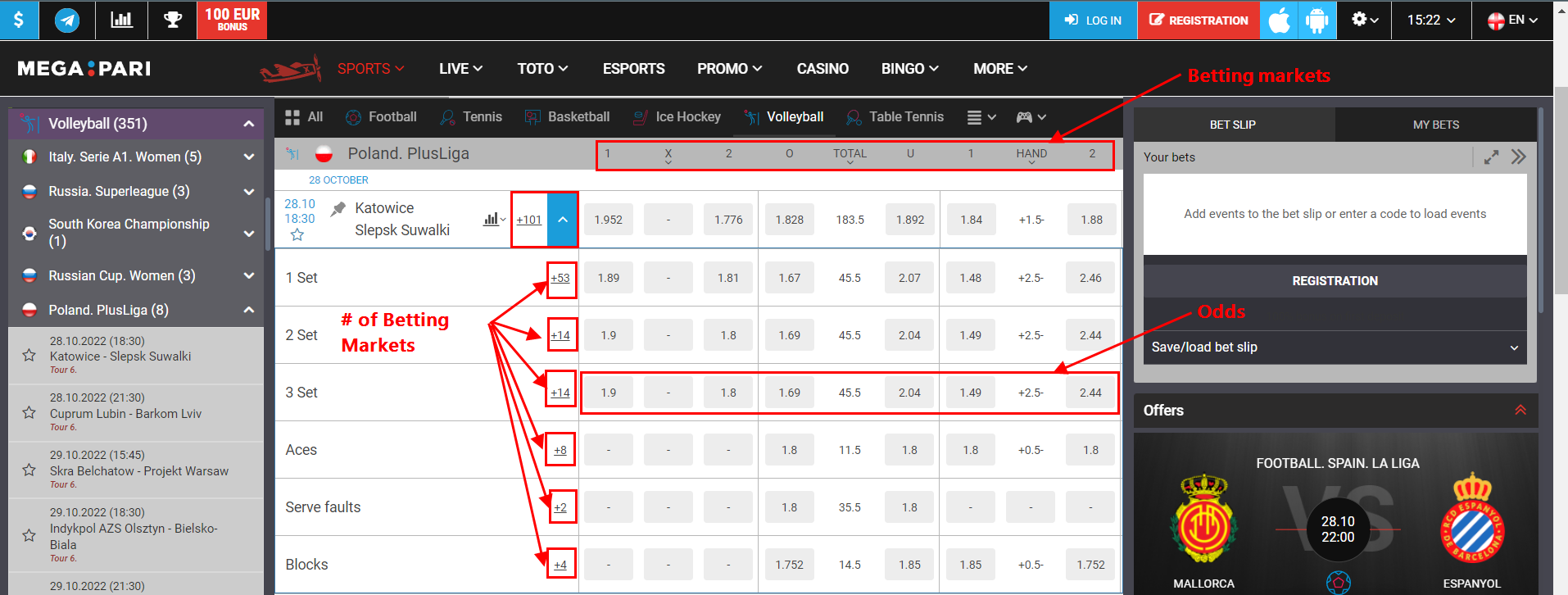Star the Skra Belchatow - Projekt Warsaw match
Viewport: 1568px width, 595px height.
pyautogui.click(x=29, y=470)
